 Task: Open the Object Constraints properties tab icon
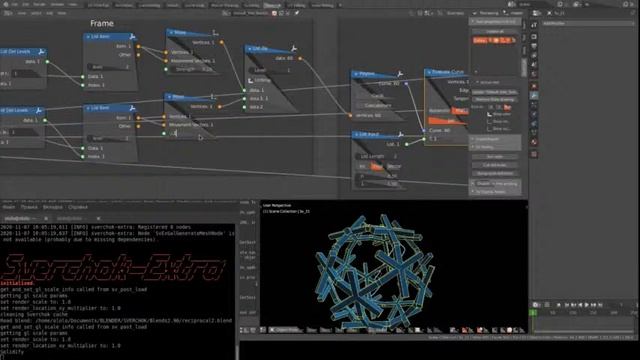[534, 124]
